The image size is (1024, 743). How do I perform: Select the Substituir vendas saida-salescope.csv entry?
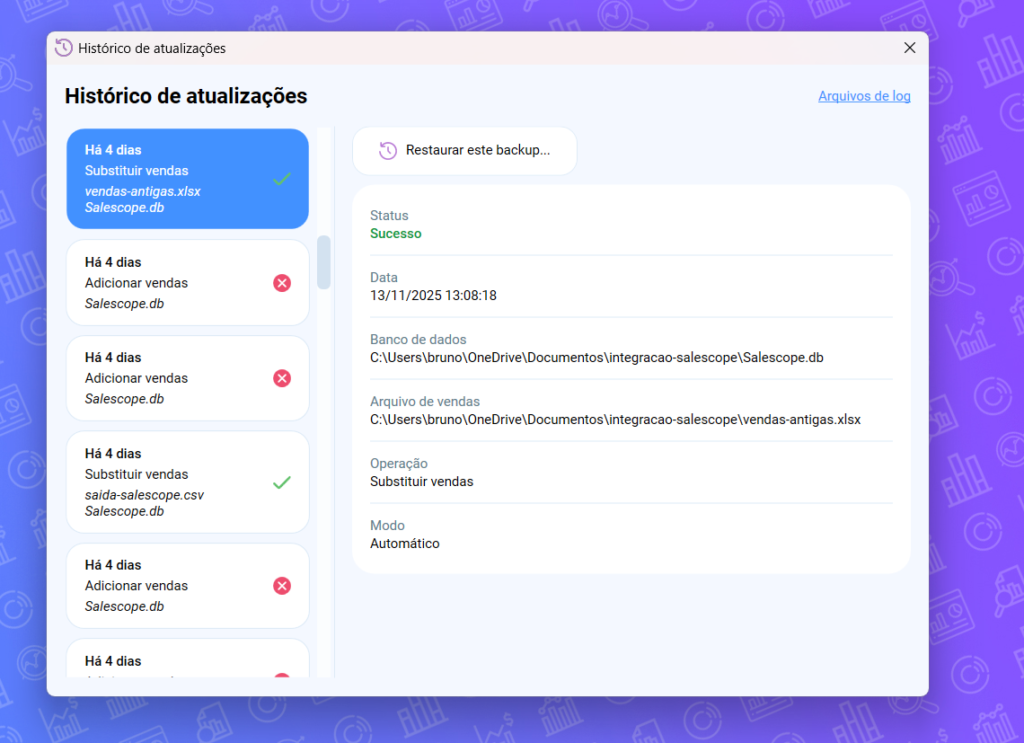(x=170, y=482)
